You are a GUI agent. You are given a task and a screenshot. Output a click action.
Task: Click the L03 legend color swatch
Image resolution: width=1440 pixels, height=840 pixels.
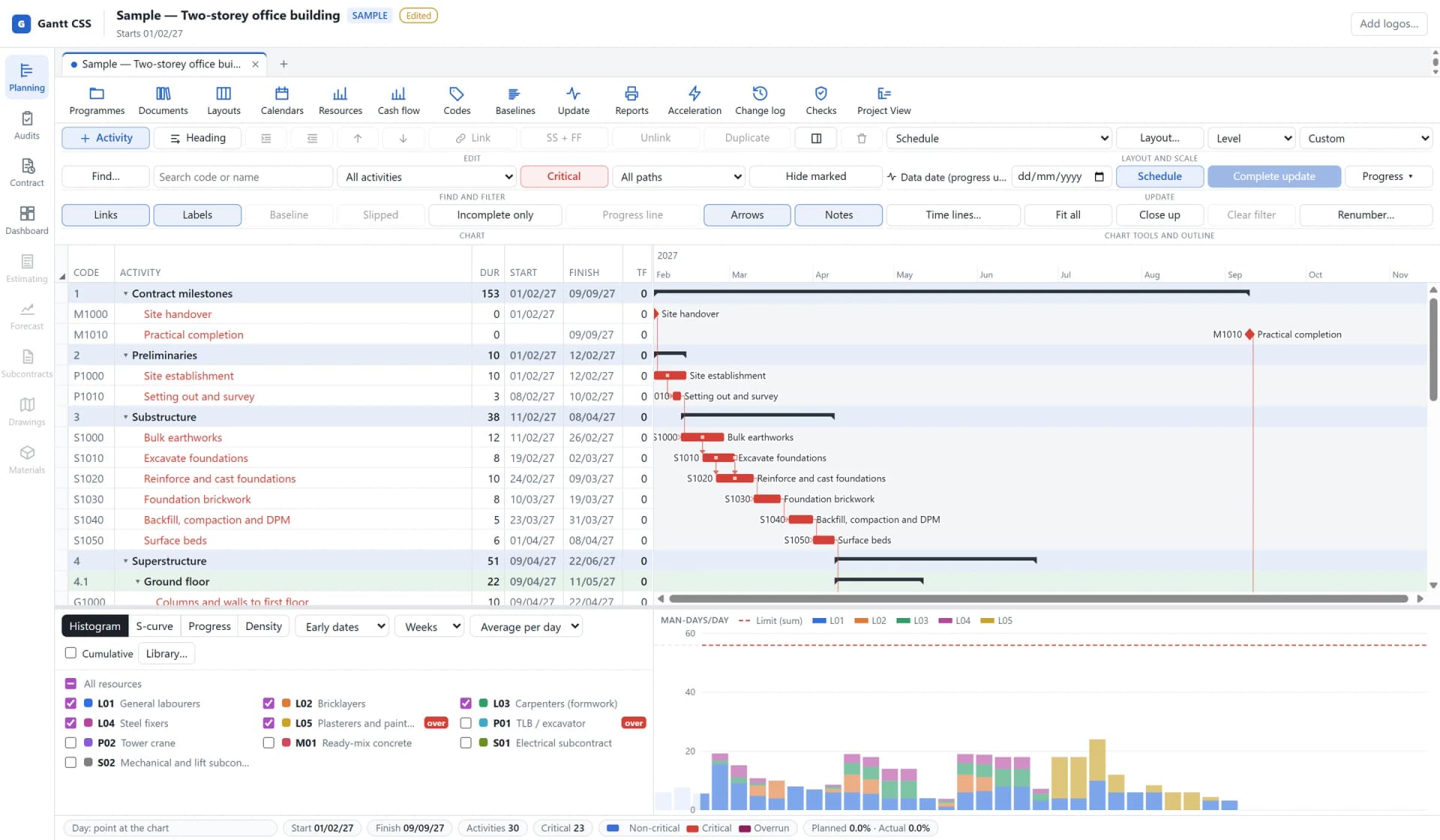(903, 620)
